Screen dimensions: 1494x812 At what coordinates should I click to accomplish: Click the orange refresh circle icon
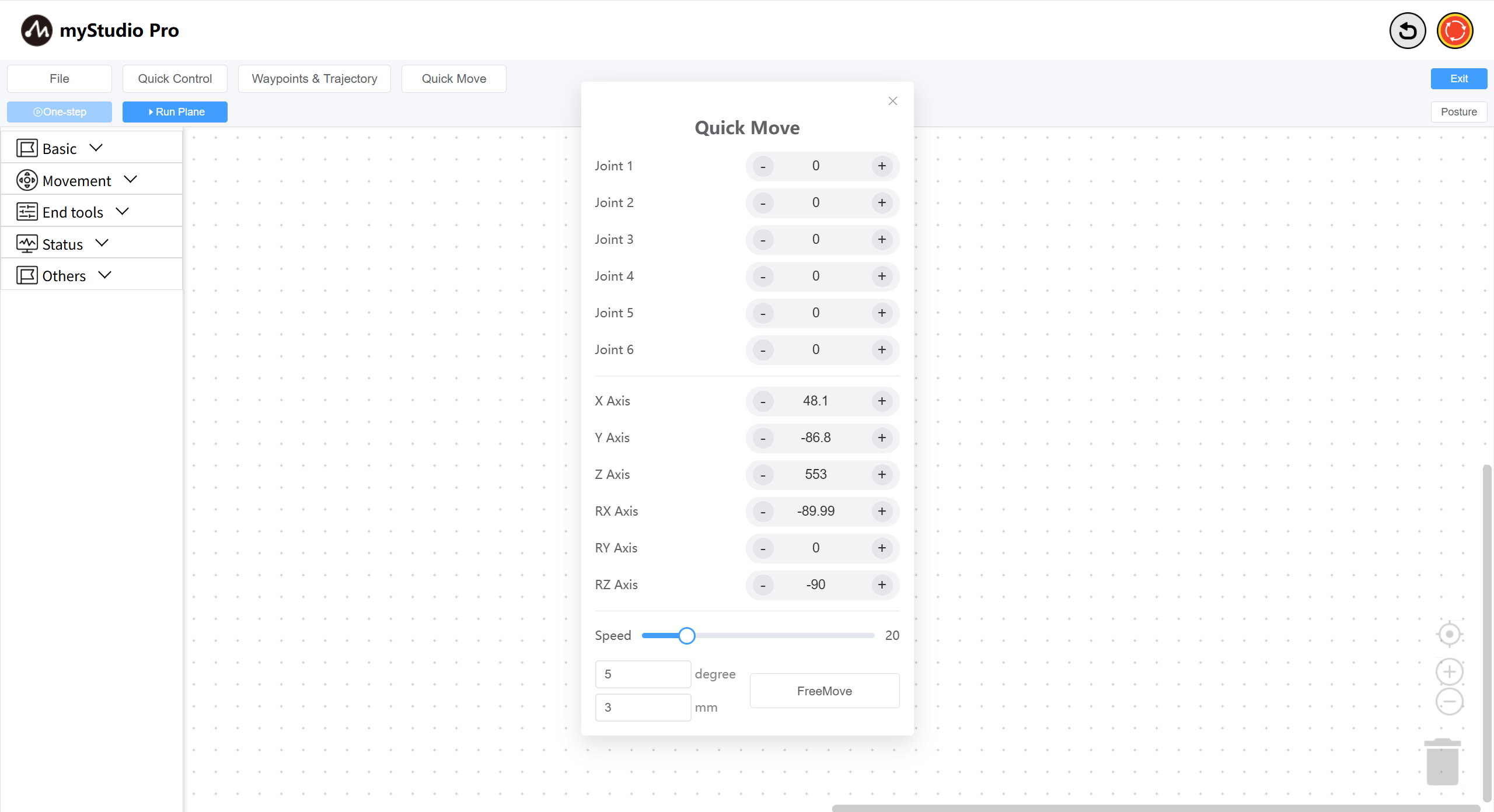[1455, 30]
